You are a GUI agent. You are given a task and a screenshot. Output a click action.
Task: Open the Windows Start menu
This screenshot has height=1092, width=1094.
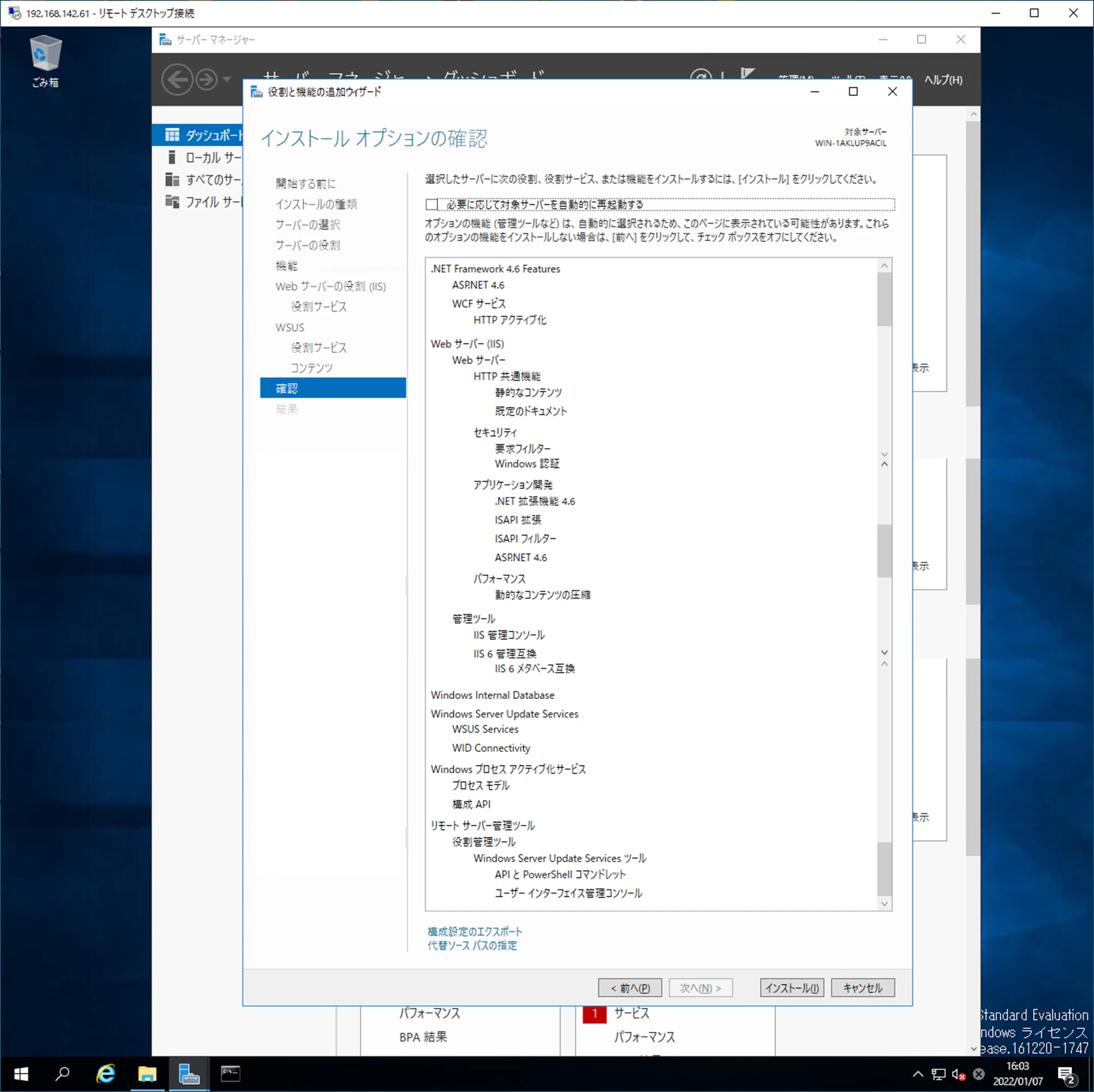click(21, 1074)
